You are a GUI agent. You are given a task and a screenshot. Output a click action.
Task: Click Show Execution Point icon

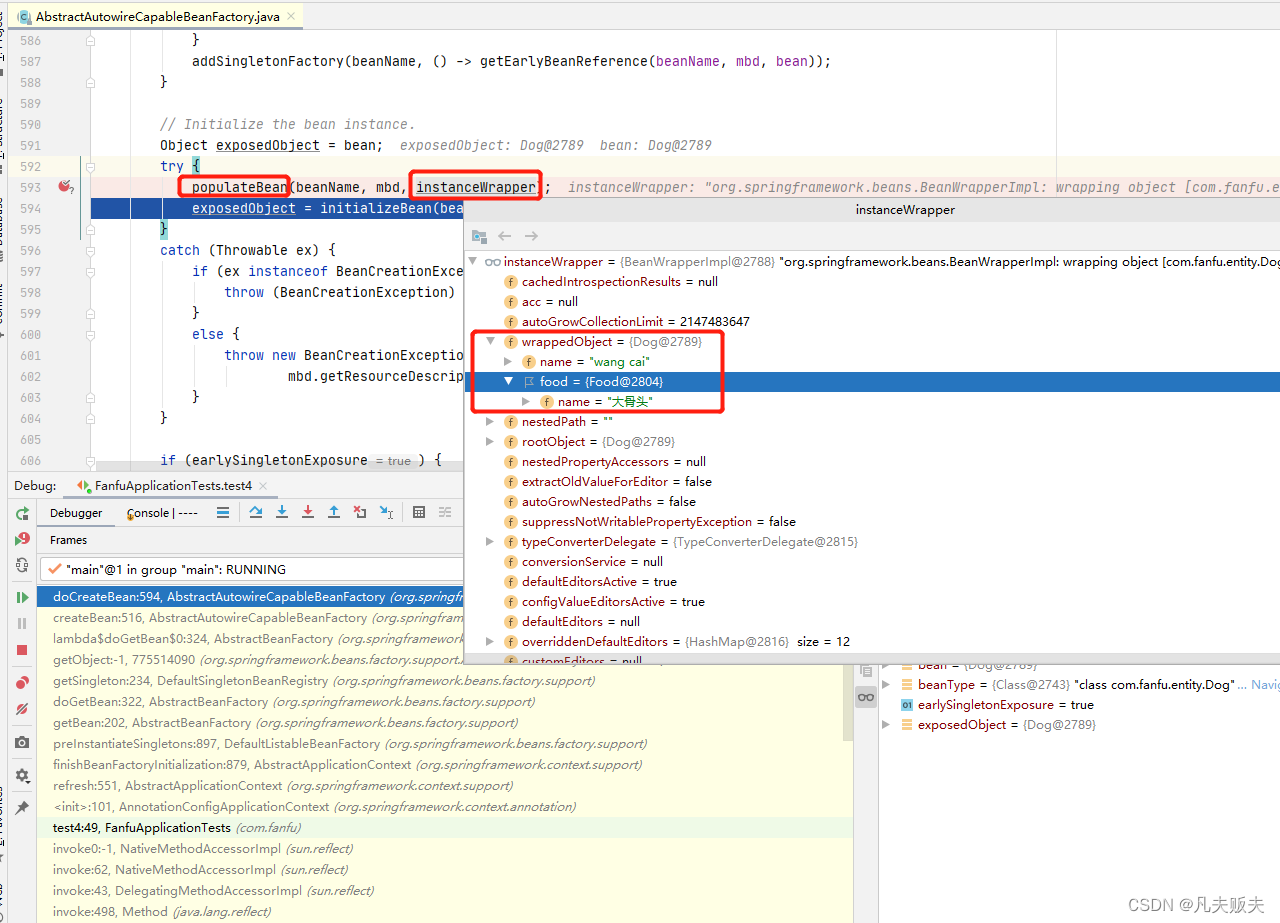[x=223, y=512]
